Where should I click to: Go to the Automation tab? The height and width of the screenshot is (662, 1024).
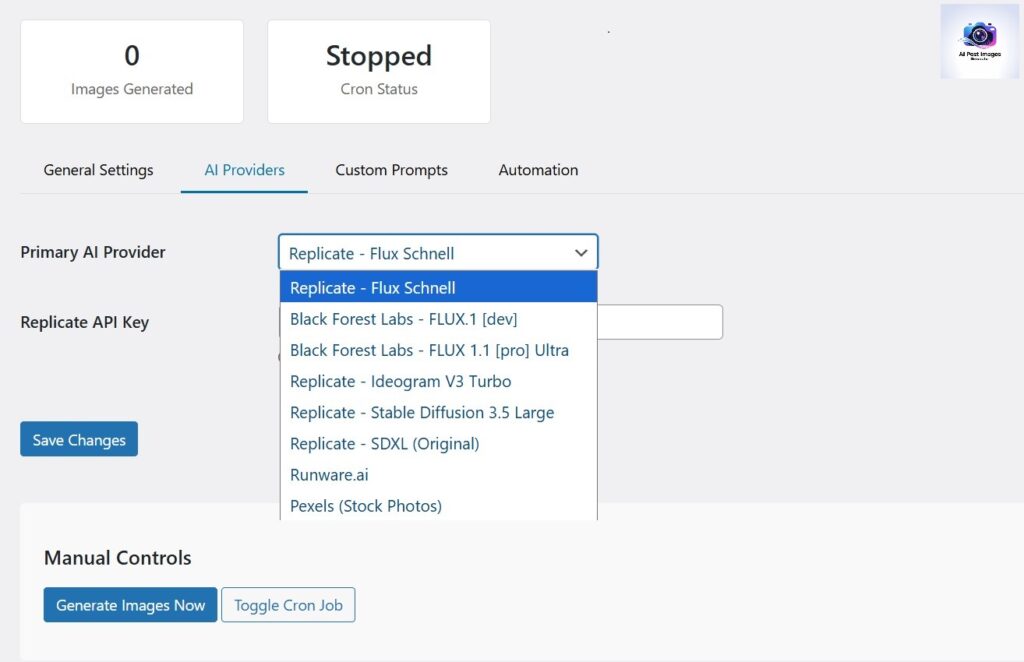pyautogui.click(x=538, y=170)
